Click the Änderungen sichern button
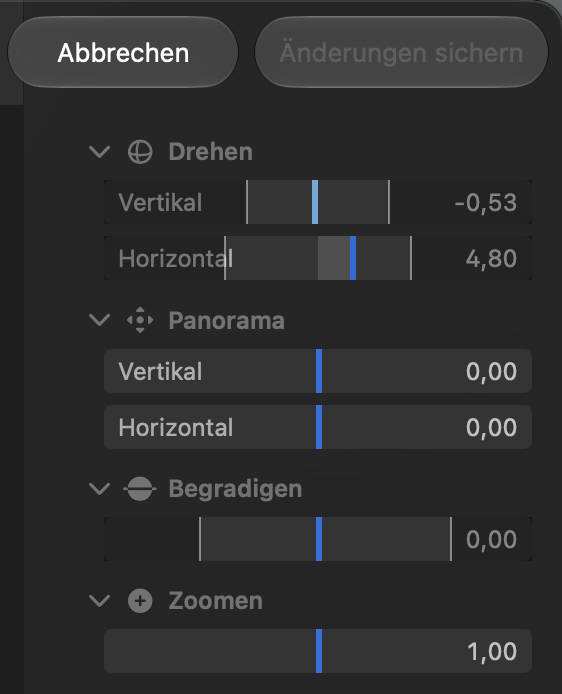 coord(401,52)
